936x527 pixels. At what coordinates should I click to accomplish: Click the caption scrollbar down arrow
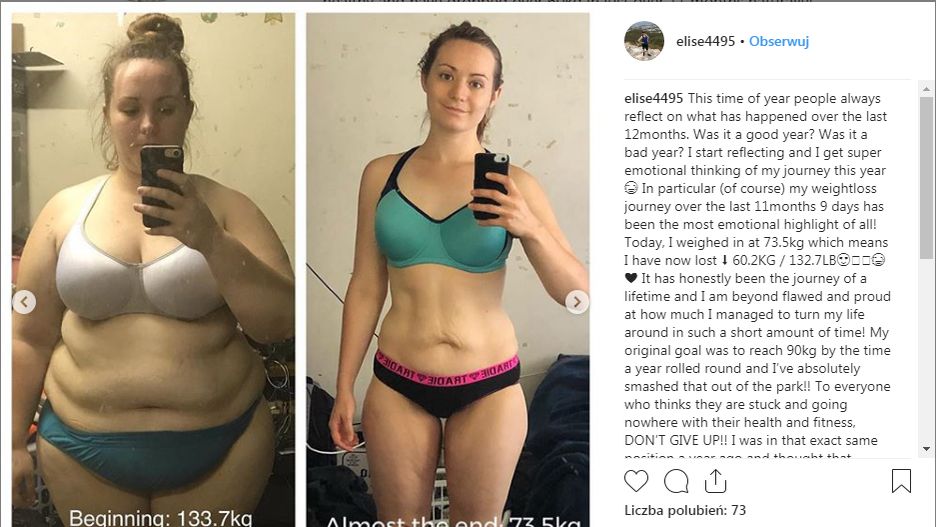tap(926, 448)
